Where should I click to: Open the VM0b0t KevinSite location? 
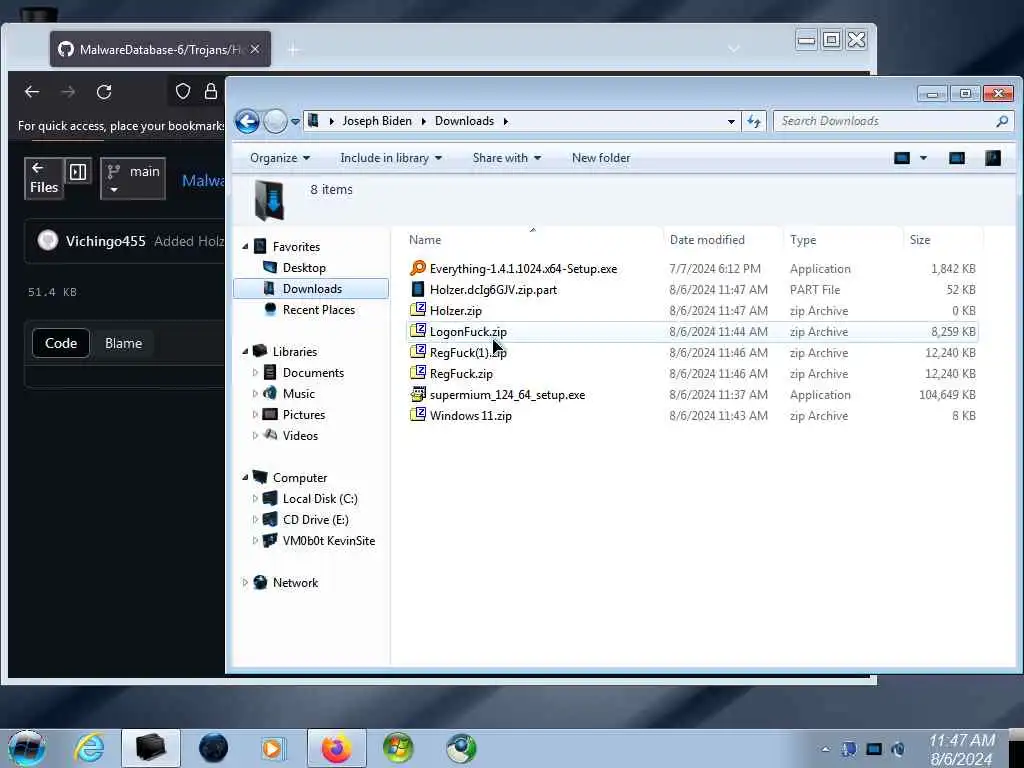click(x=328, y=541)
